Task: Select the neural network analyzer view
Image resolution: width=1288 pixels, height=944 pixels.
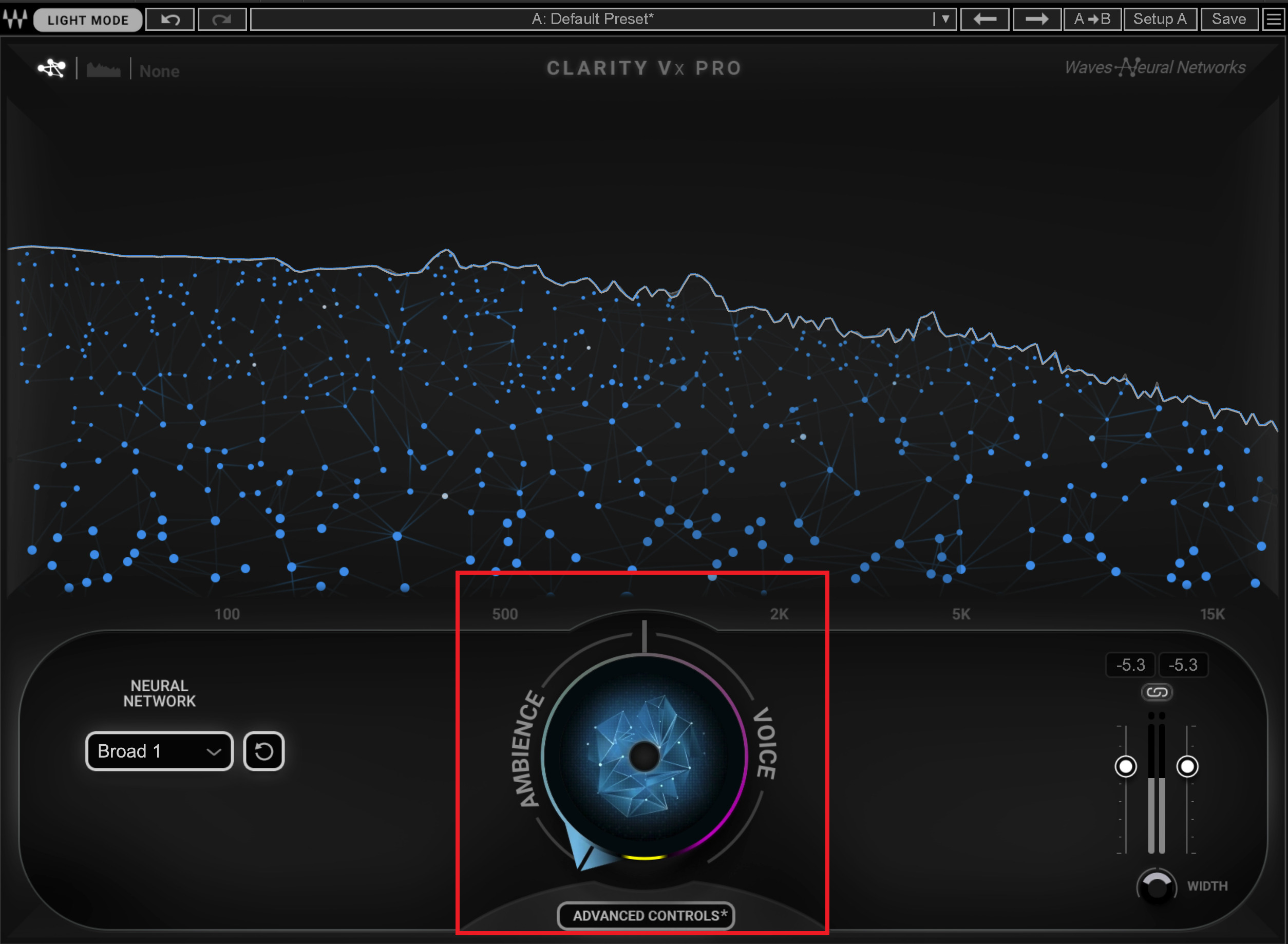Action: [x=51, y=69]
